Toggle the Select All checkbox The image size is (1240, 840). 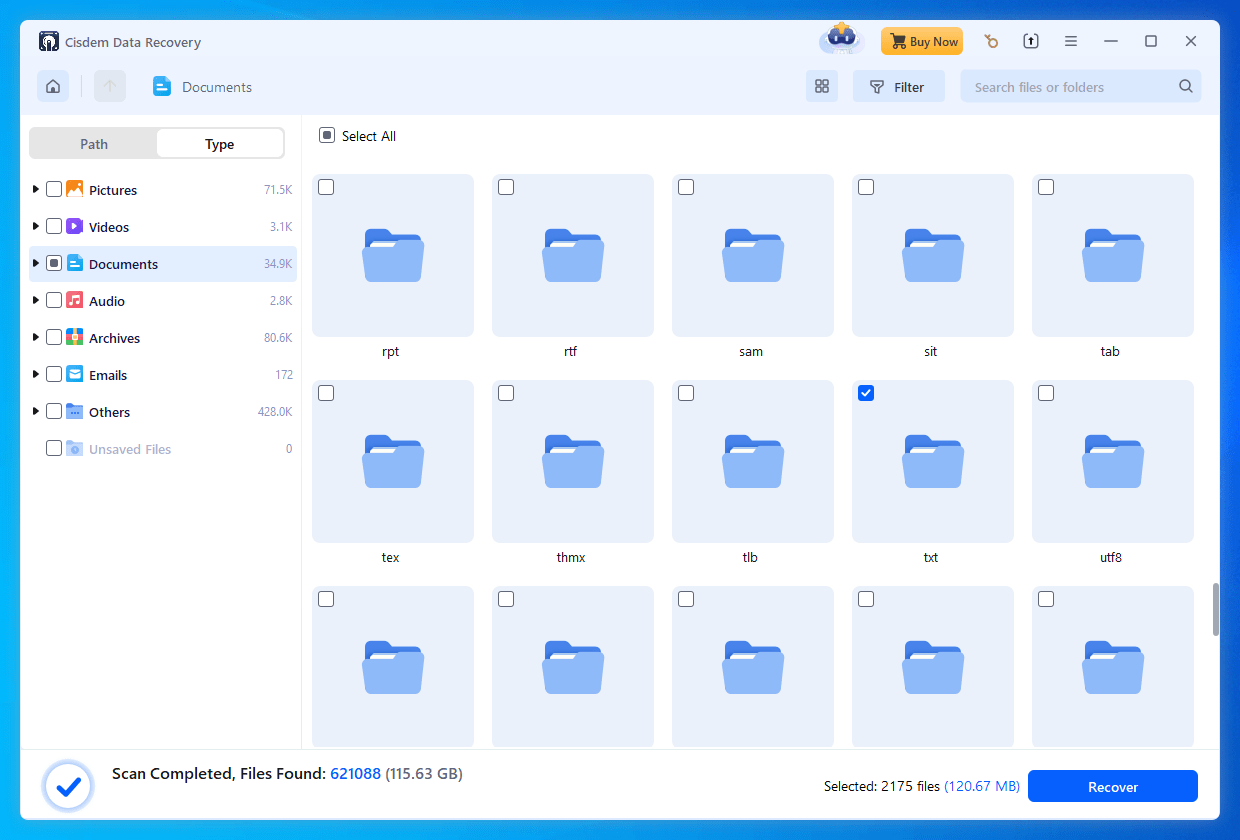coord(326,136)
